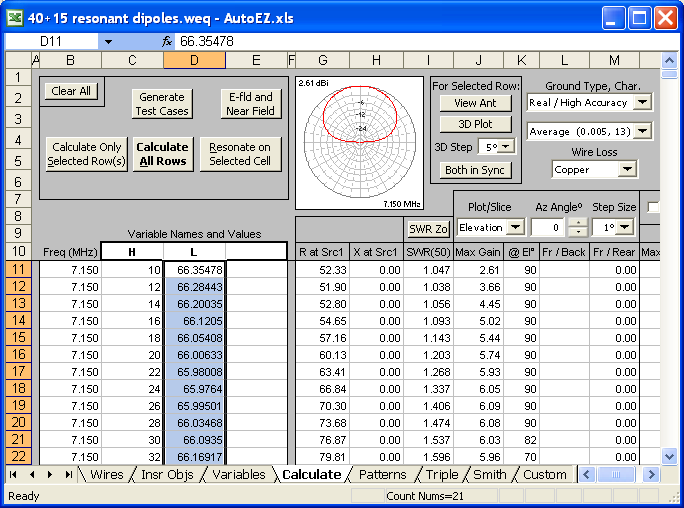The height and width of the screenshot is (508, 684).
Task: Click the previous sheet tab arrow
Action: (x=32, y=474)
